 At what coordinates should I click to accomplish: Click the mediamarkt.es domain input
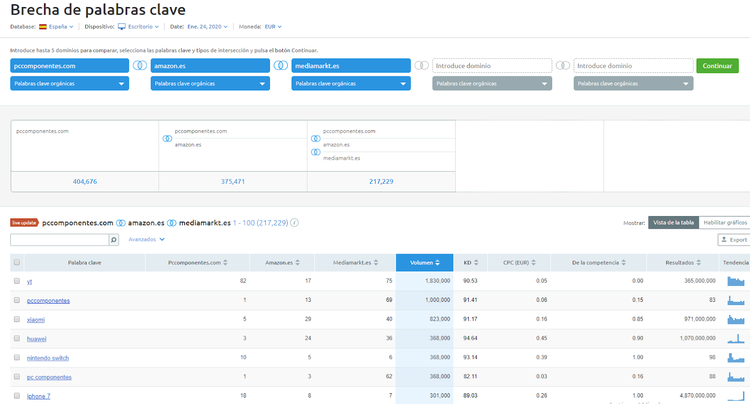pyautogui.click(x=351, y=66)
